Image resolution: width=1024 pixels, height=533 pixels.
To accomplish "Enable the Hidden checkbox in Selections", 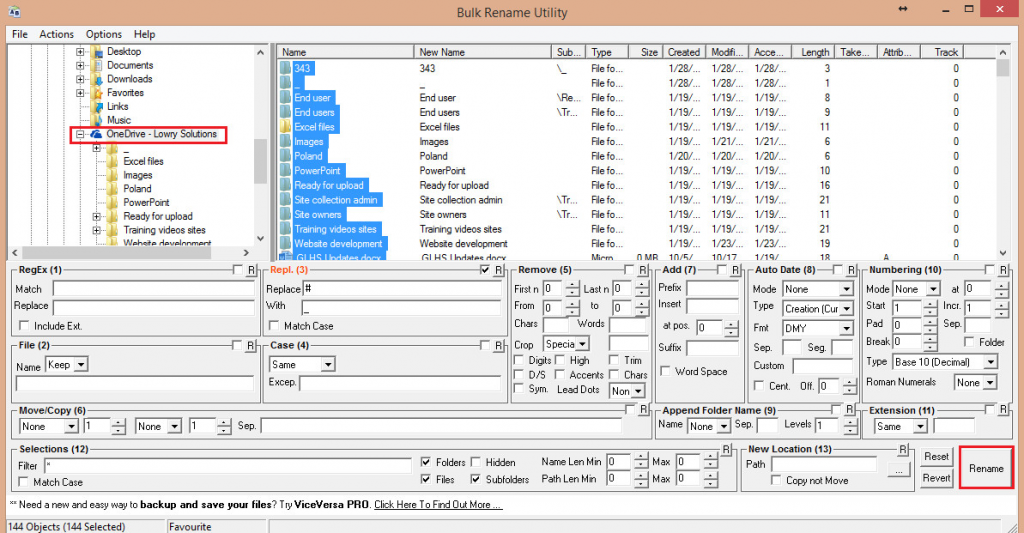I will [x=475, y=462].
